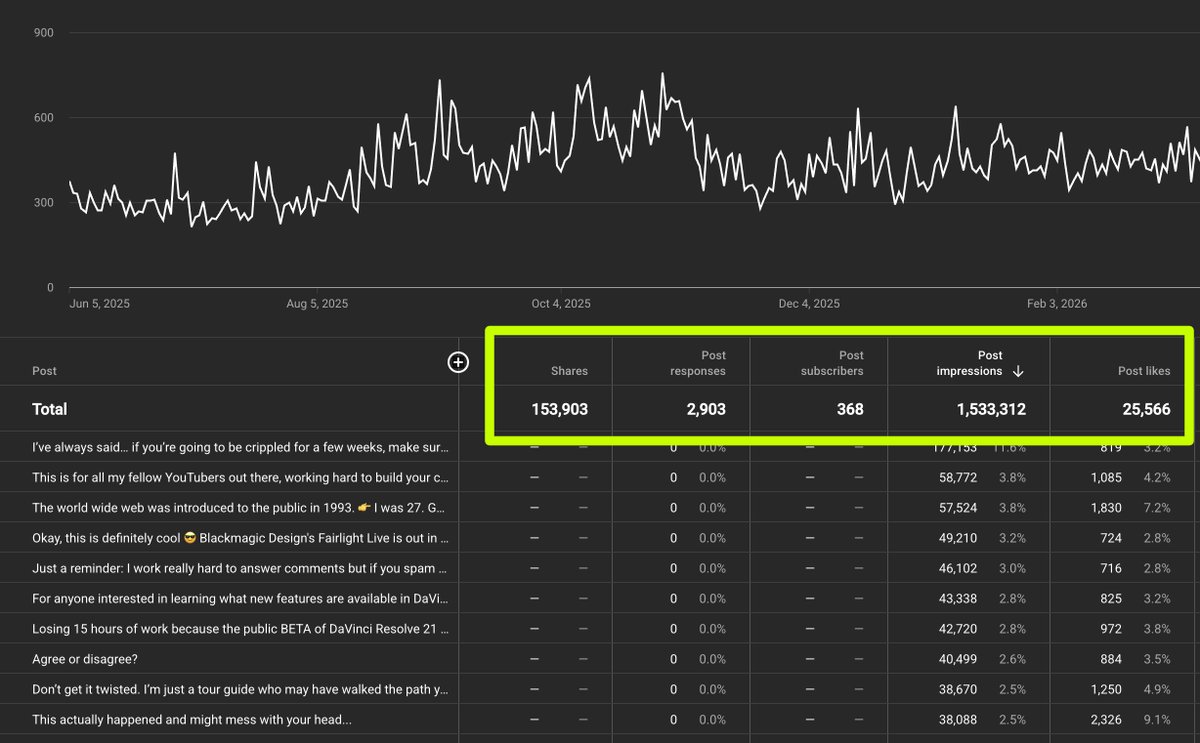
Task: Sort table by Post responses header
Action: [697, 363]
